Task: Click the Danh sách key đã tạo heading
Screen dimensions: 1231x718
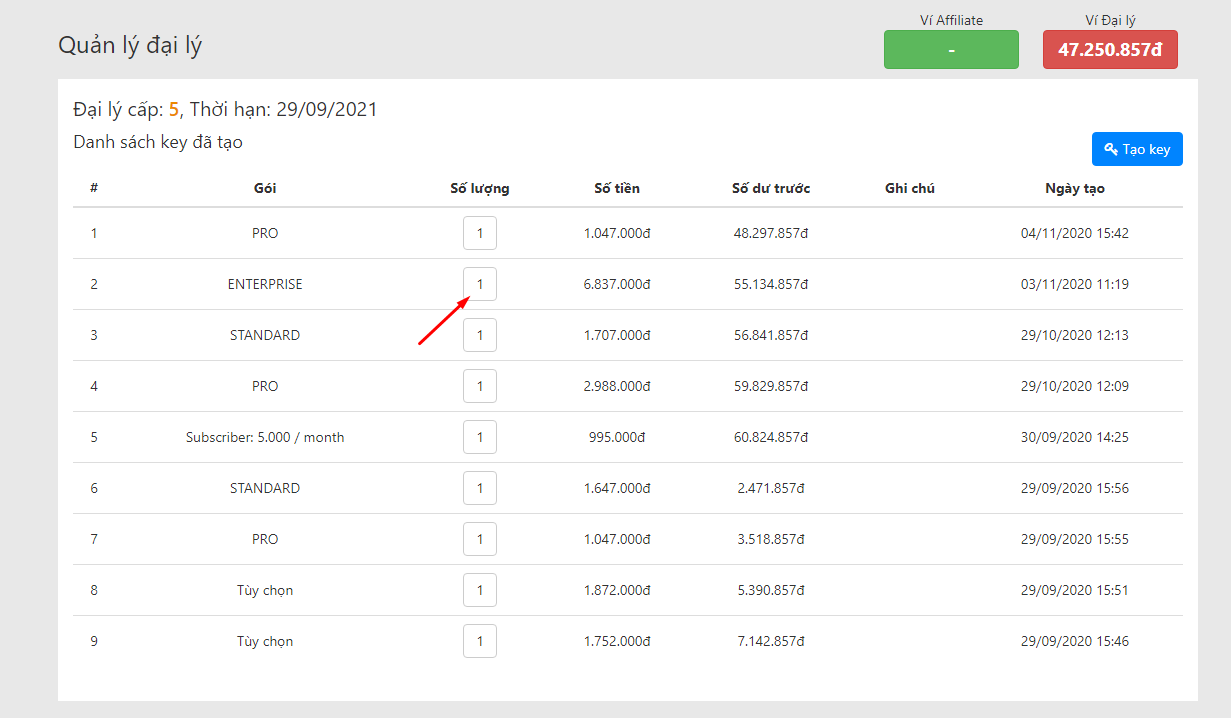Action: click(x=158, y=142)
